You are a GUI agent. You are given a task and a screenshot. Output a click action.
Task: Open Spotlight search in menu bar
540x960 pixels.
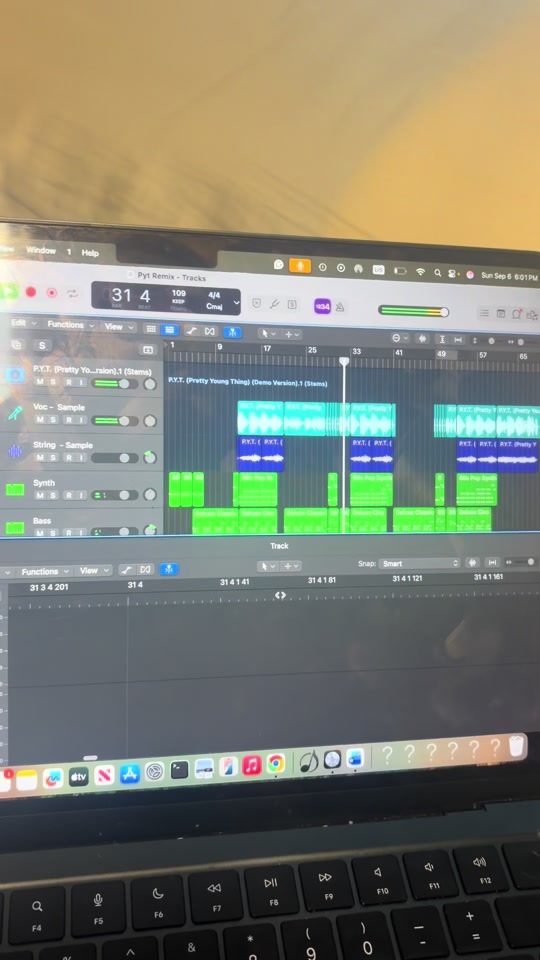point(438,272)
